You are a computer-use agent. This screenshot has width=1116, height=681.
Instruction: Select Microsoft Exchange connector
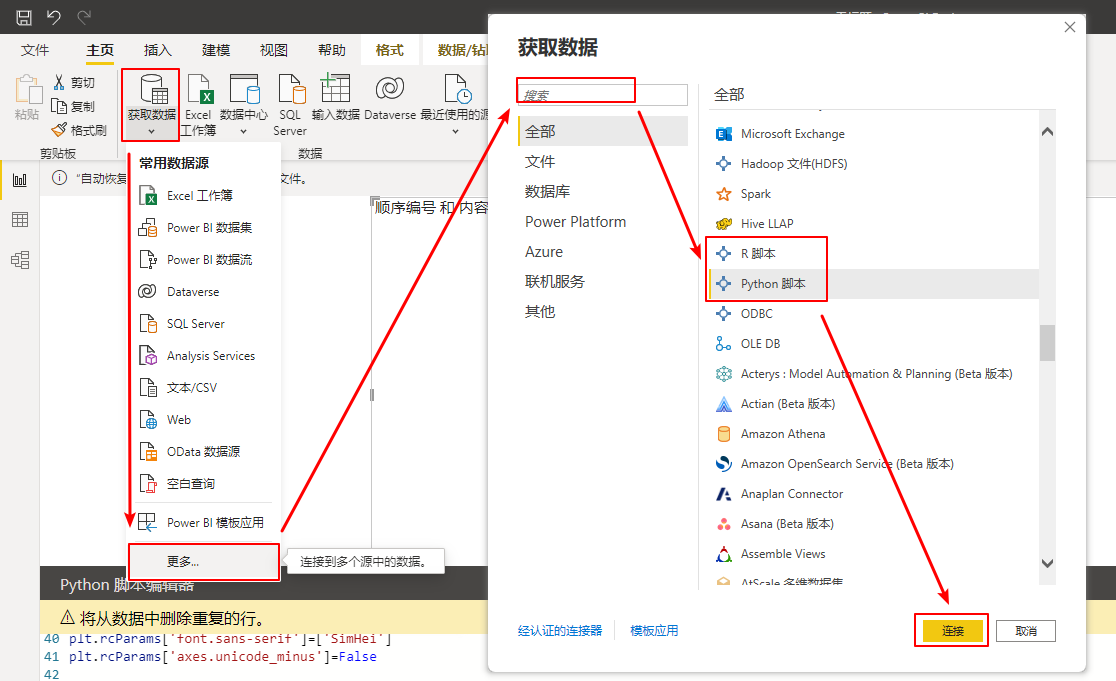[873, 134]
